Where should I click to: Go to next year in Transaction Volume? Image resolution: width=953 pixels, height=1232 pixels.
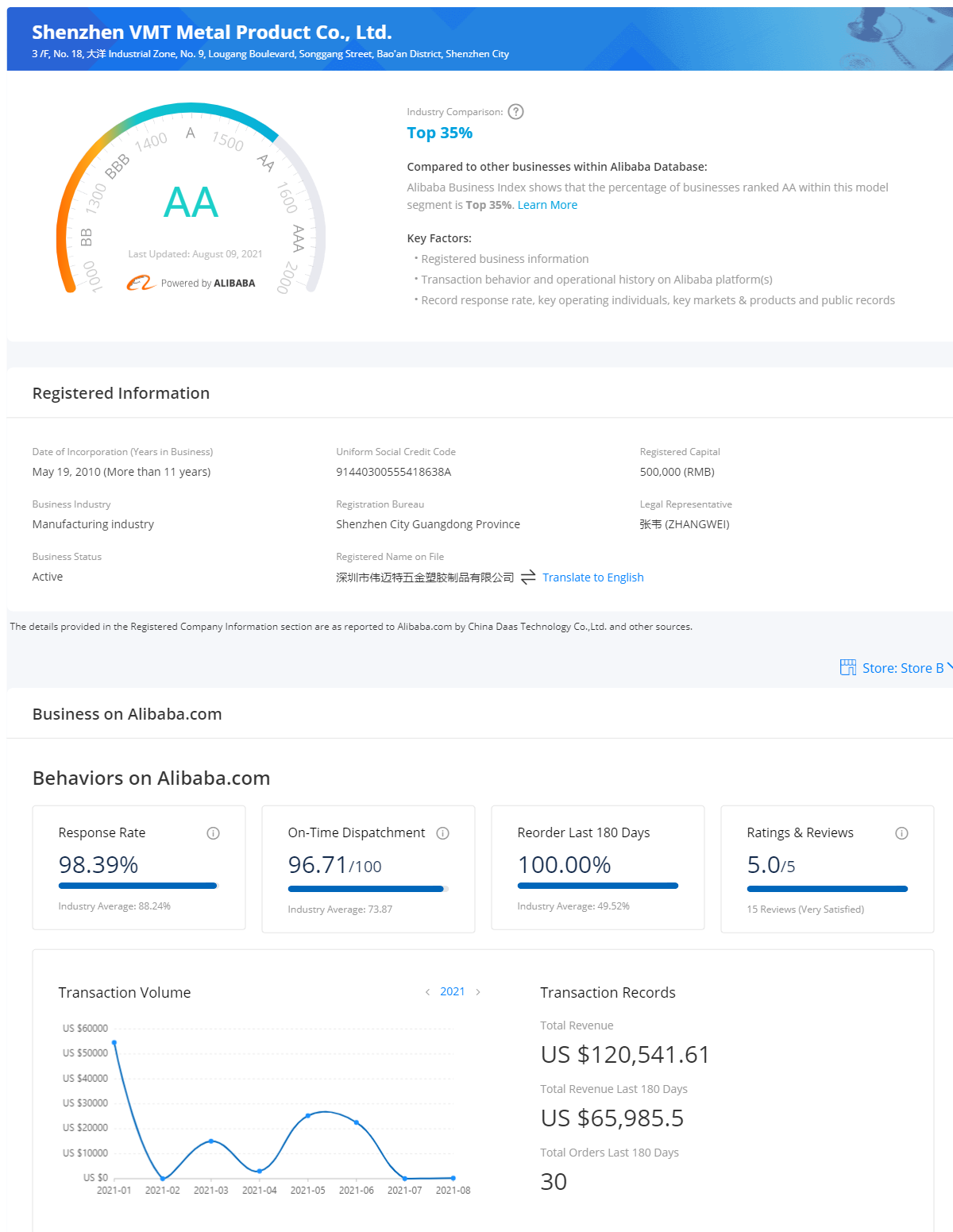[x=478, y=992]
